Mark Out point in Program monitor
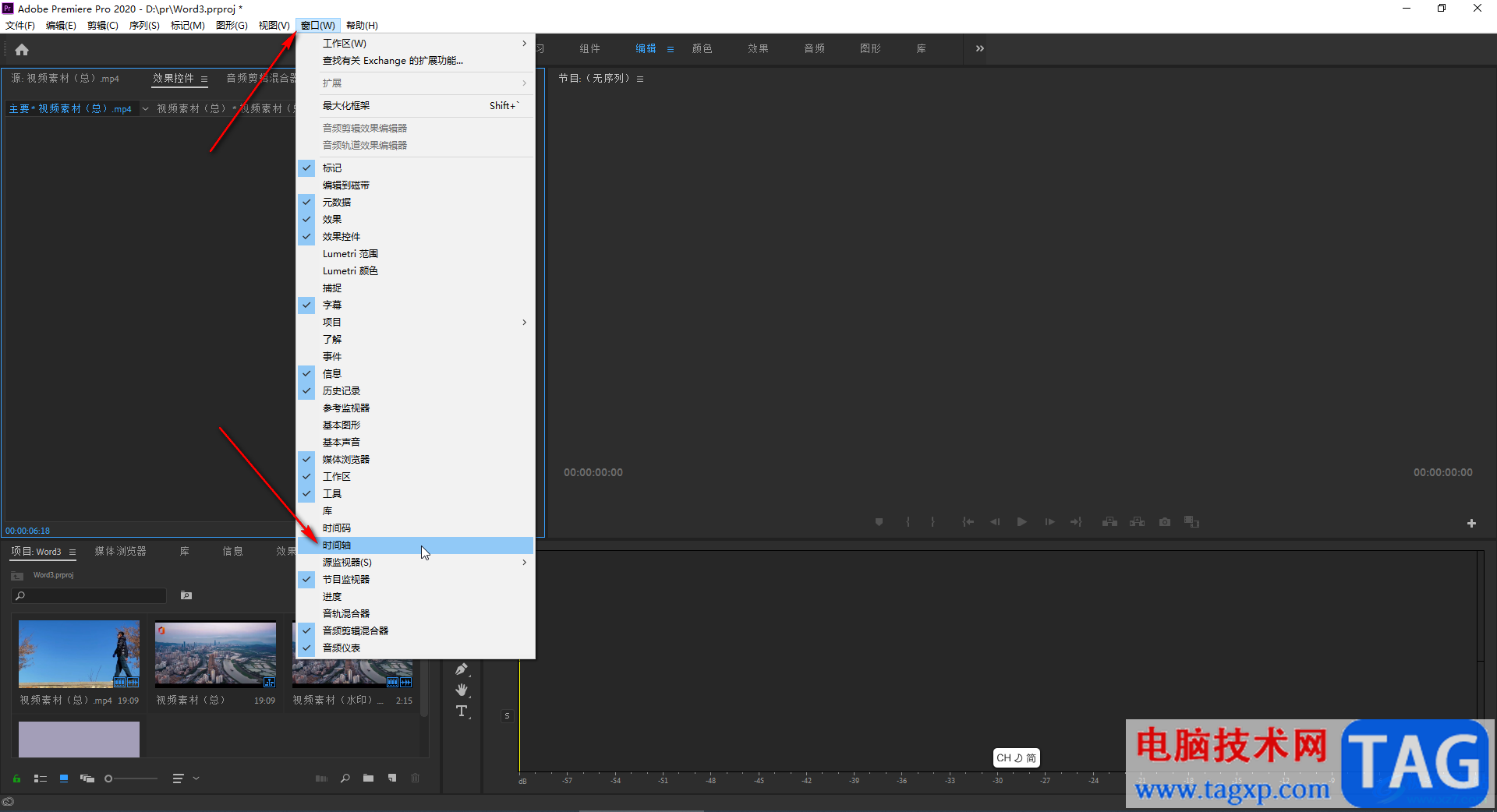The image size is (1497, 812). coord(933,522)
